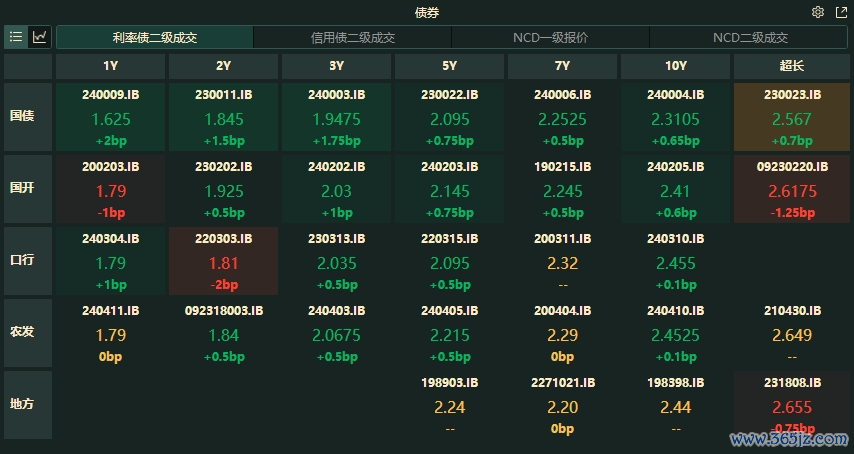Click the 农发 row label
This screenshot has height=454, width=854.
23,332
